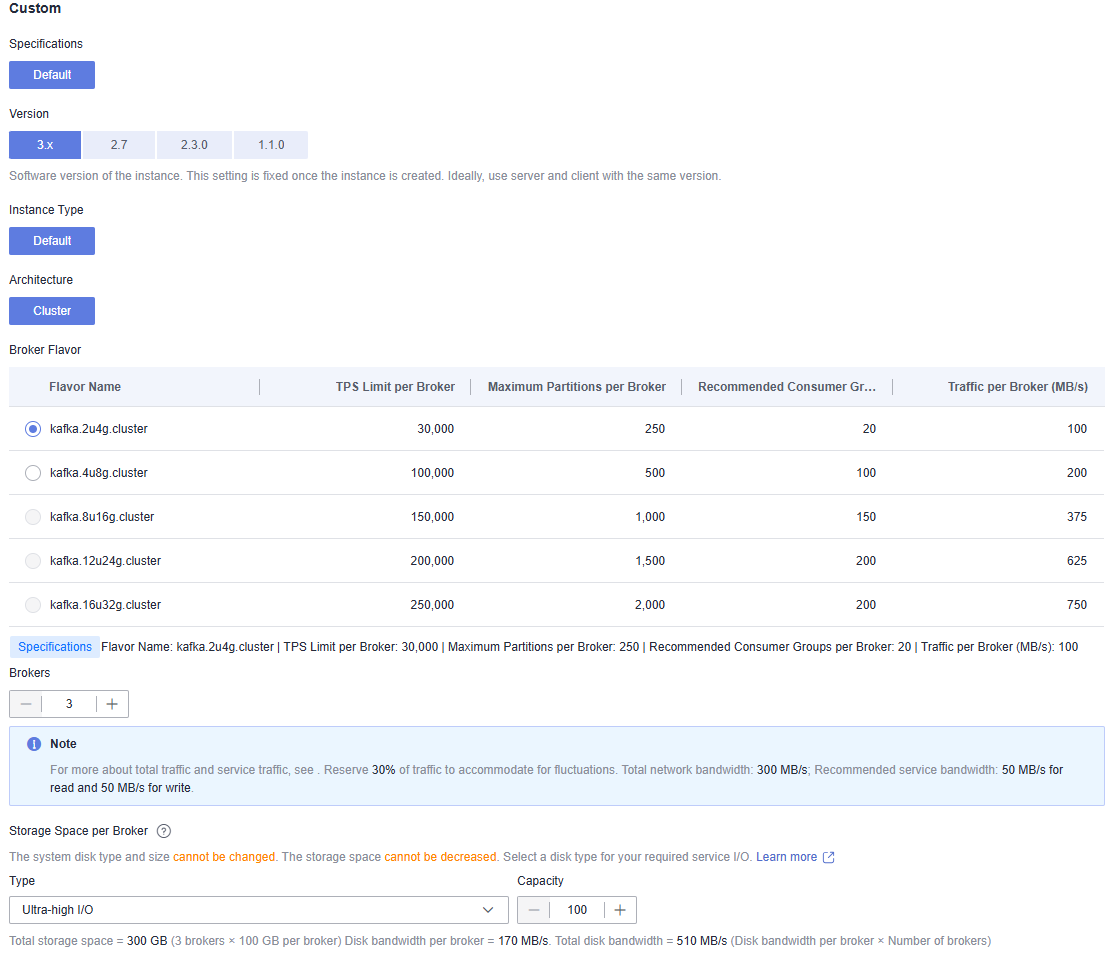1110x959 pixels.
Task: Click the 625 traffic per broker cell
Action: tap(1077, 561)
